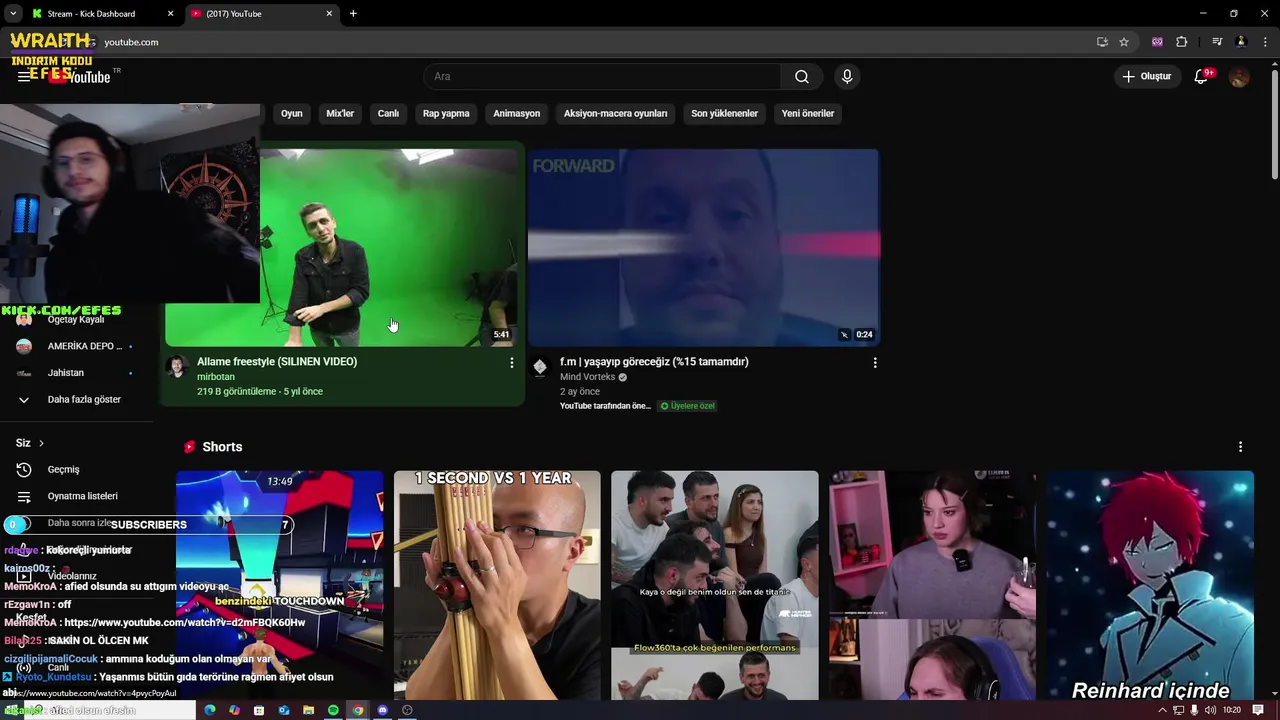Open the 1 SECOND VS 1 YEAR short
Viewport: 1280px width, 720px height.
tap(497, 585)
